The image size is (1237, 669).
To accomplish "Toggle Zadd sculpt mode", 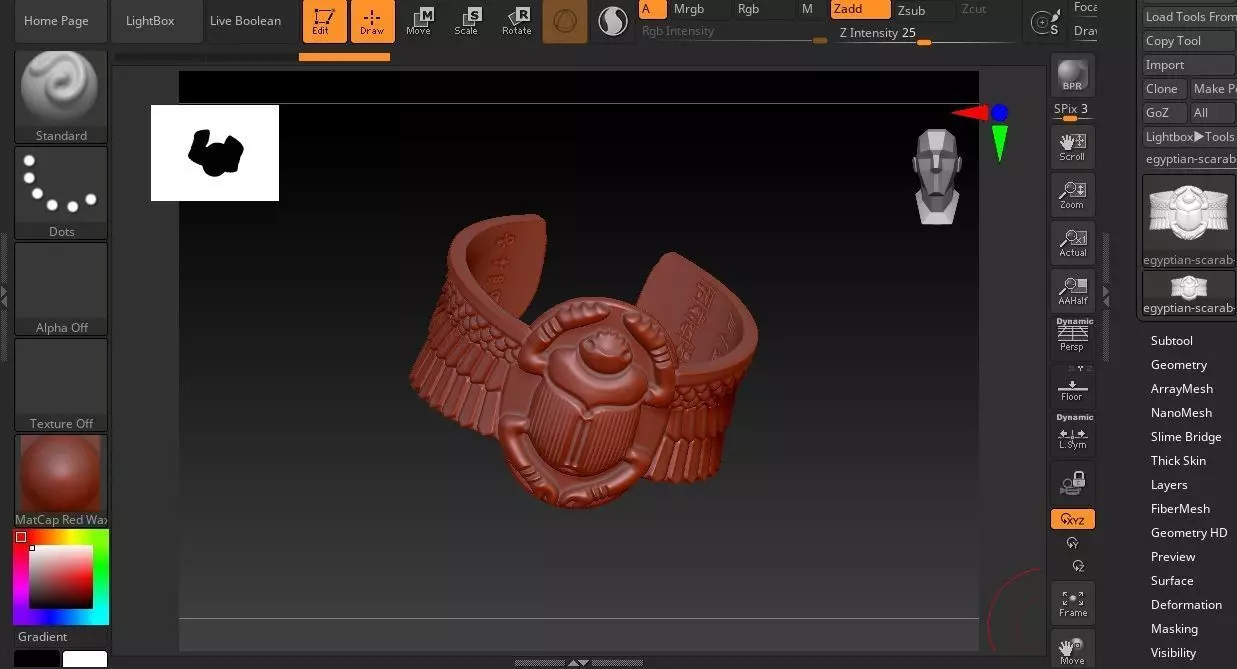I will (860, 9).
